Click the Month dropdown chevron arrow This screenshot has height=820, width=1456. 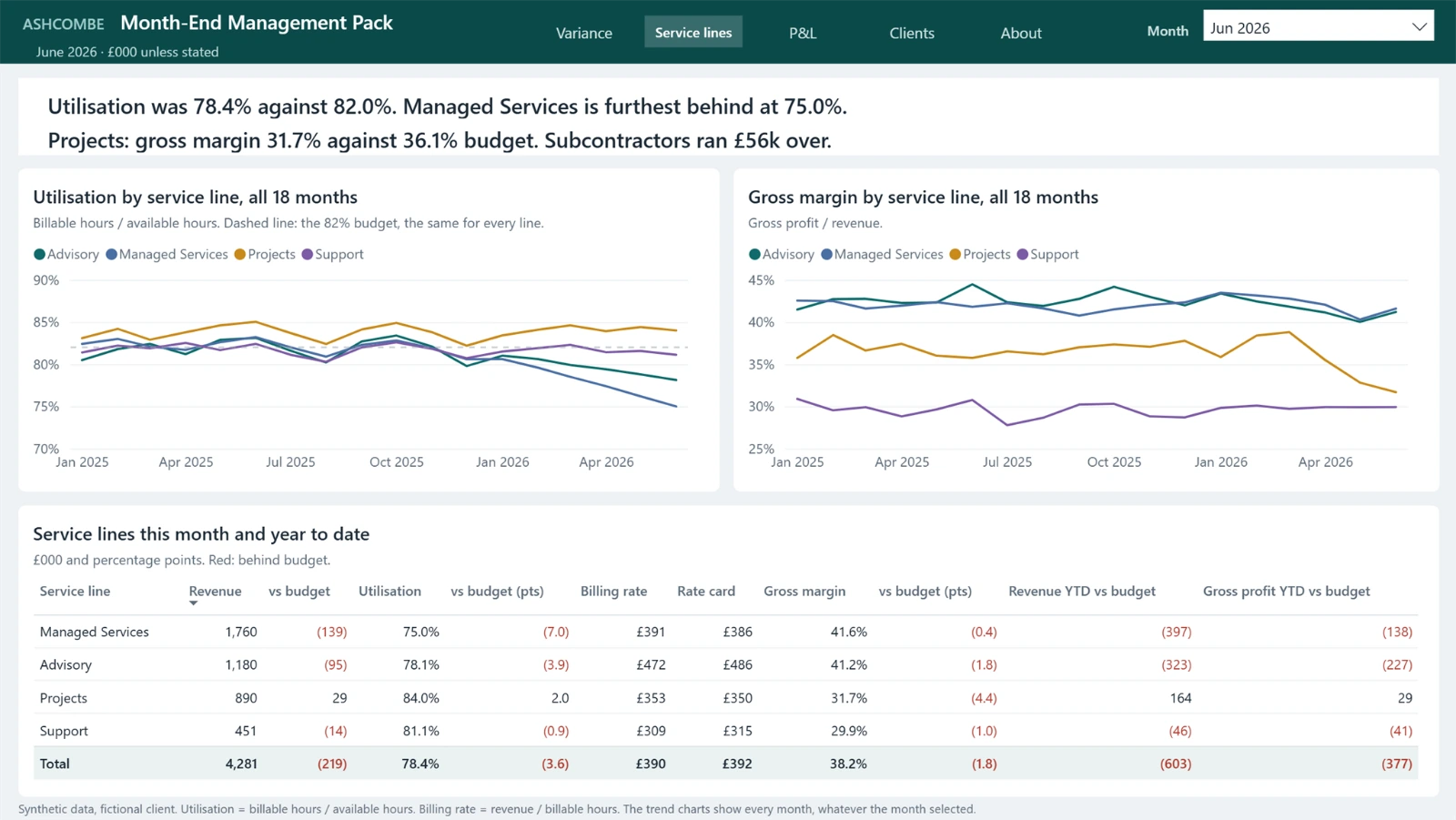point(1419,27)
